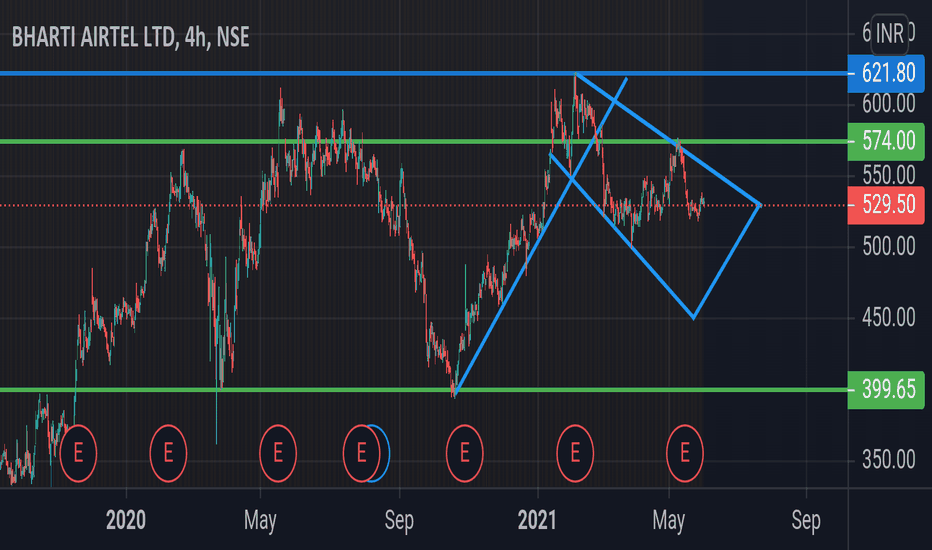Click the Sep label left of 2021
The width and height of the screenshot is (932, 550).
399,521
